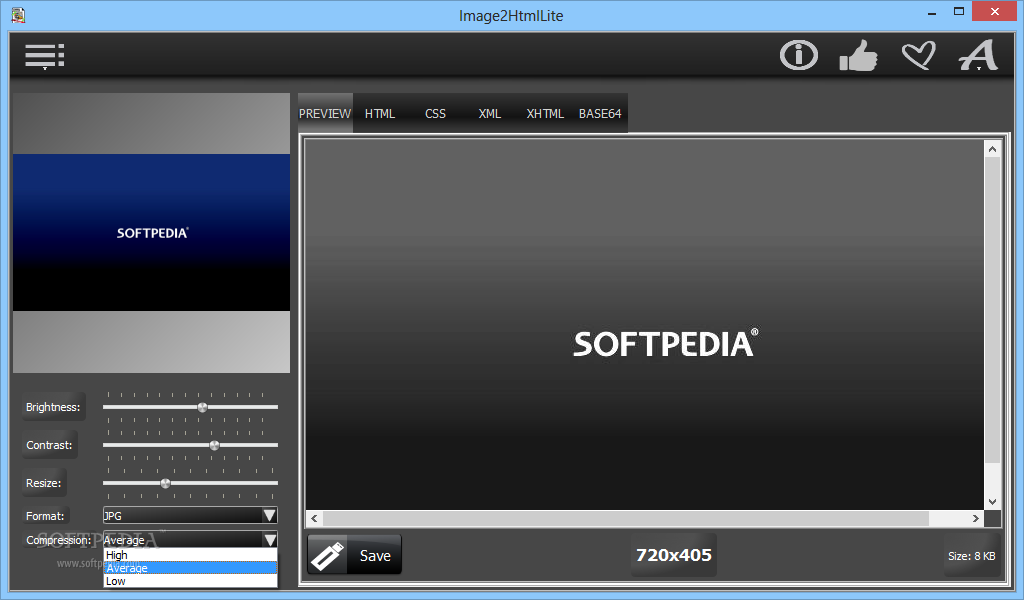The image size is (1024, 600).
Task: Open the Format JPG dropdown
Action: [x=190, y=515]
